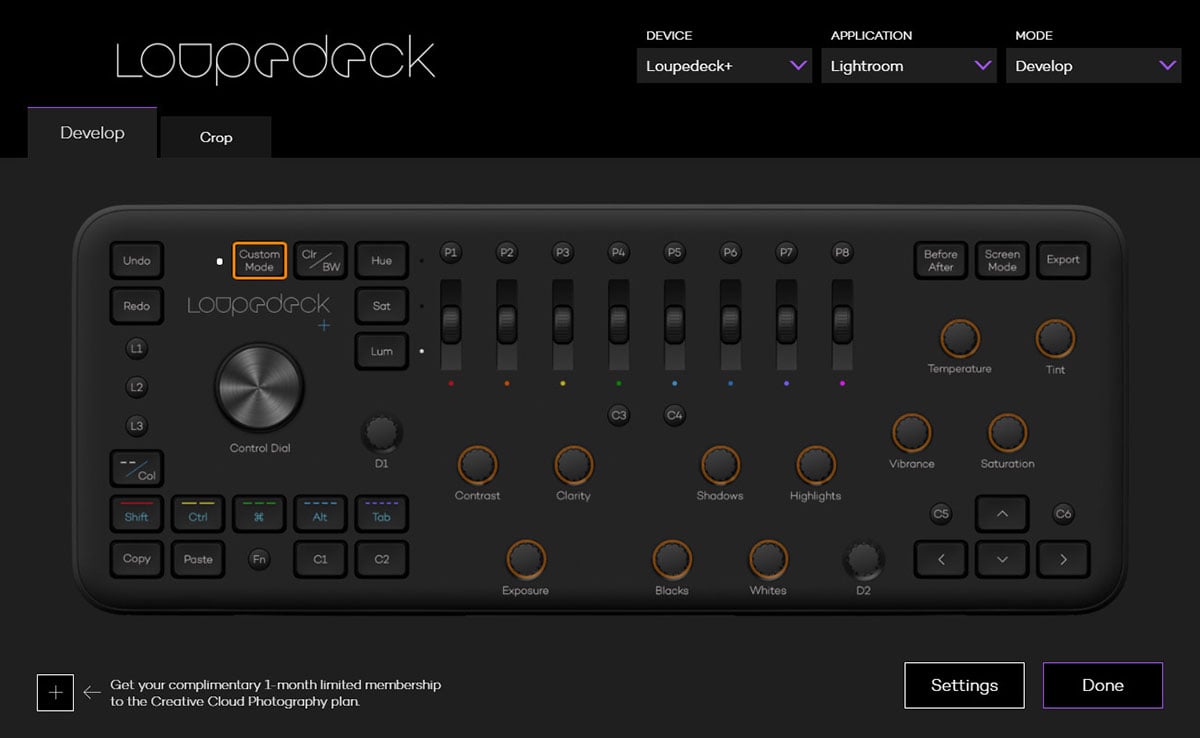
Task: Click the P1 preset button
Action: coord(451,253)
